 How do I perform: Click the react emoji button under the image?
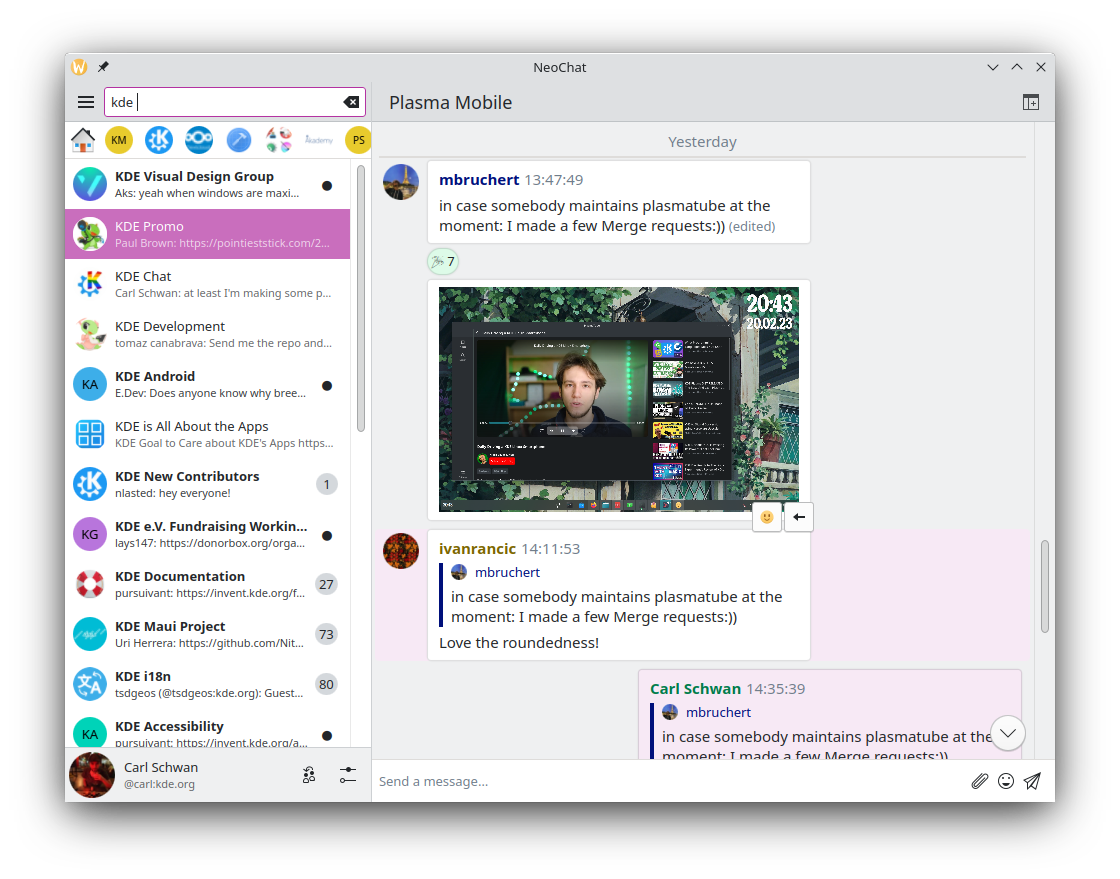766,517
